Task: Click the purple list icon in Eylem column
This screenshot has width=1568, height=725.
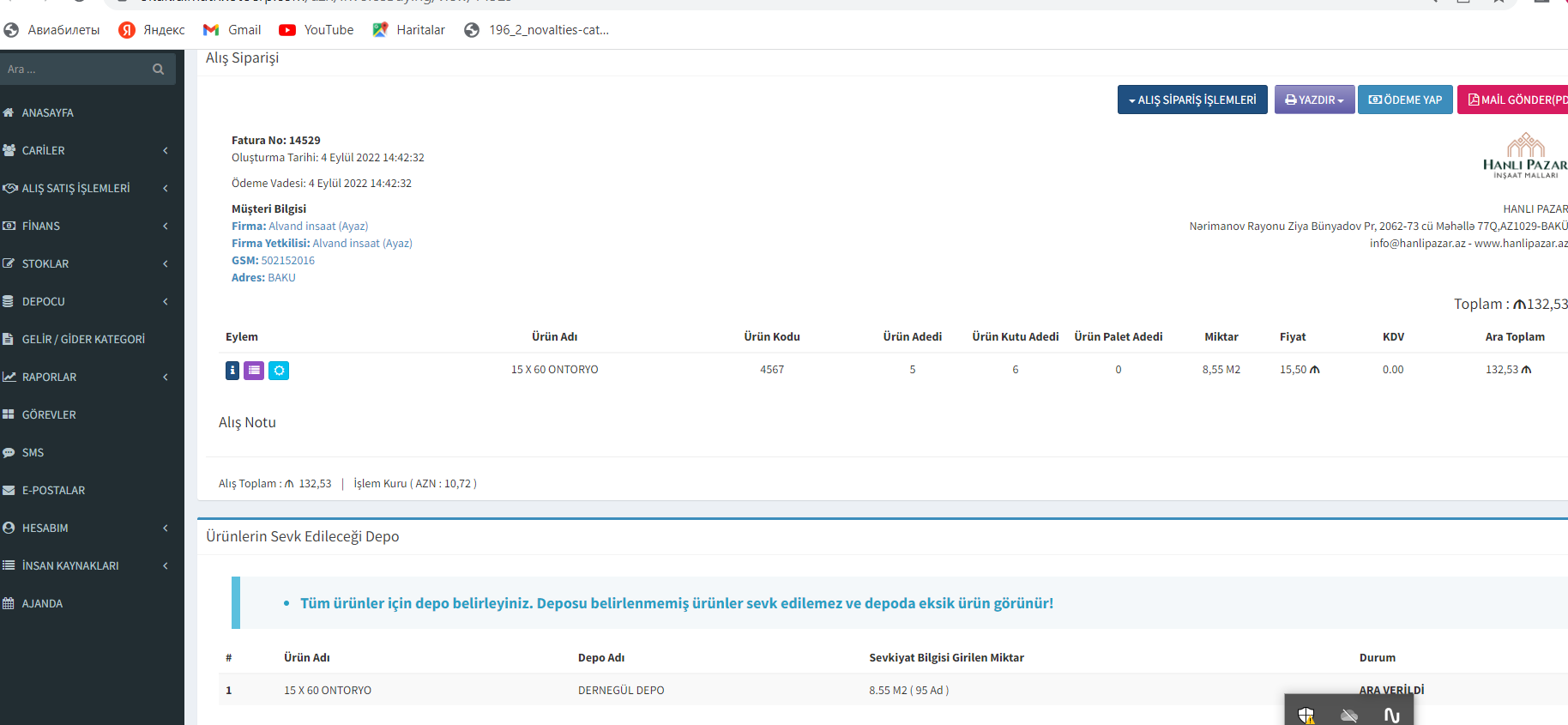Action: tap(254, 371)
